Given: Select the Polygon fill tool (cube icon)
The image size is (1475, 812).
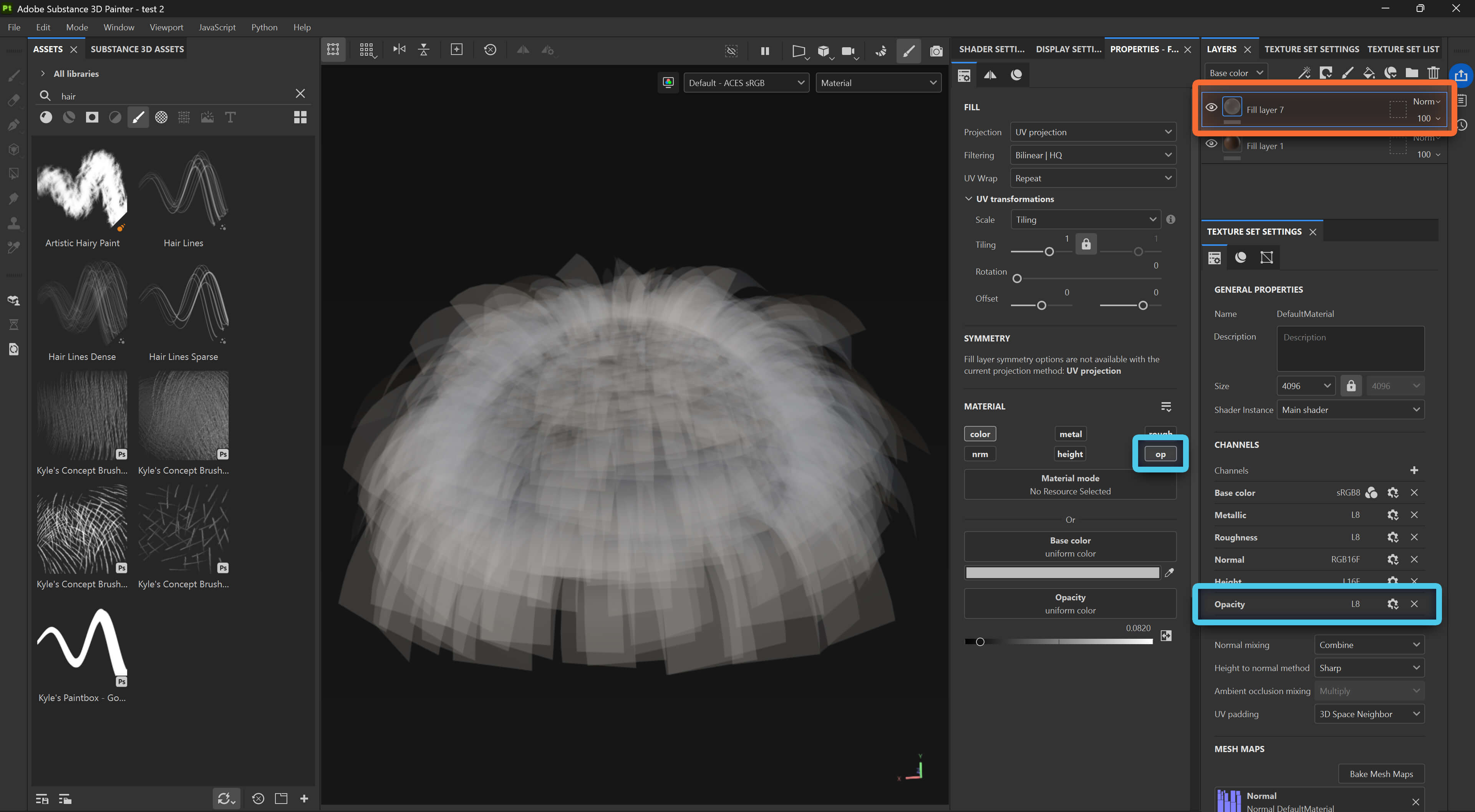Looking at the screenshot, I should point(14,149).
